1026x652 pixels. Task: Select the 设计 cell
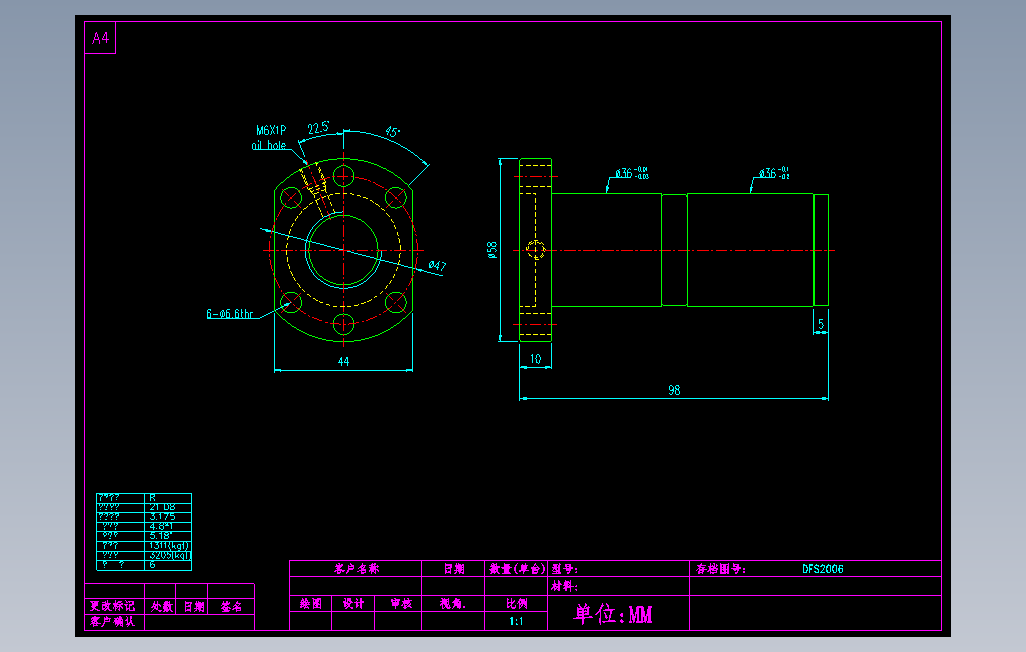(353, 604)
